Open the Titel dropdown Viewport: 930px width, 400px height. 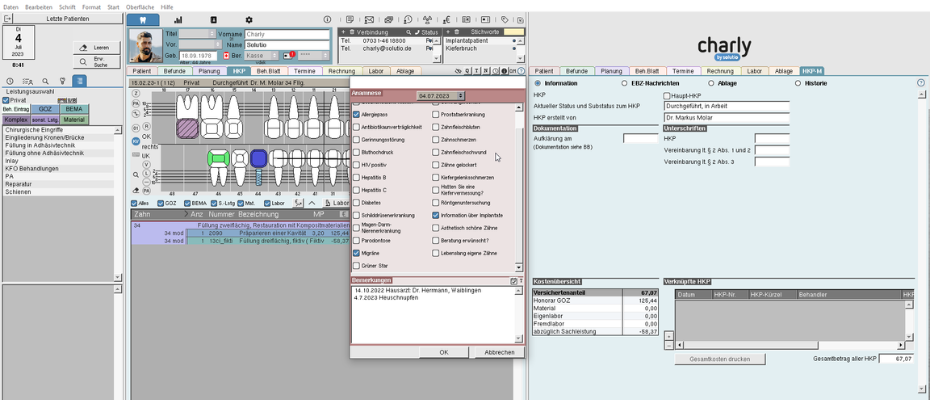[198, 34]
